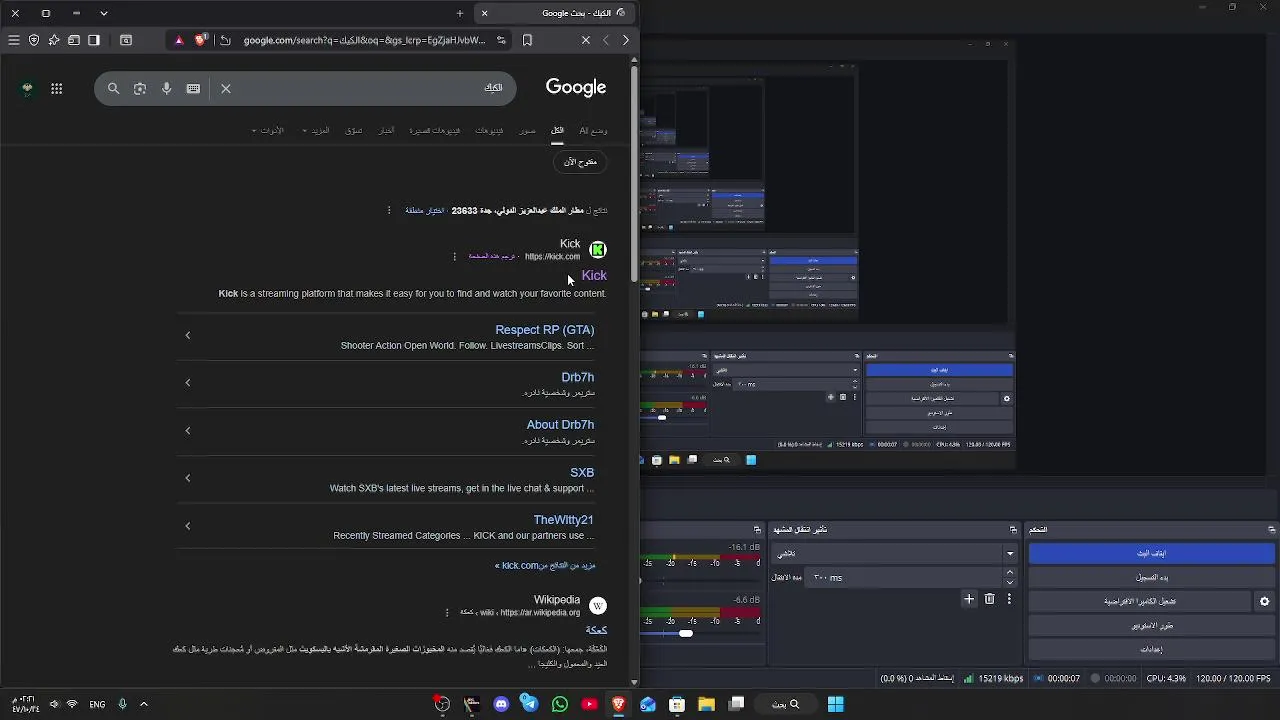Click the OBS lower audio volume slider handle
The height and width of the screenshot is (720, 1280).
pyautogui.click(x=685, y=633)
